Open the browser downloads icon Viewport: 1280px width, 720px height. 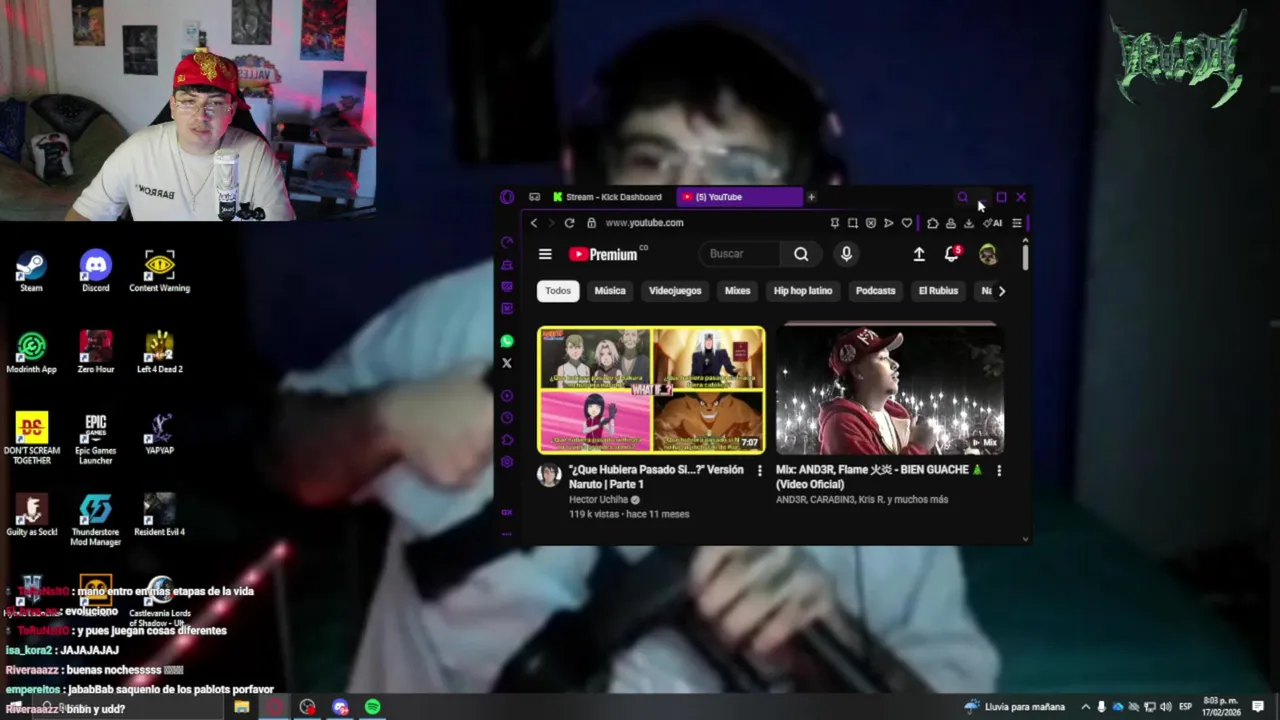[x=968, y=223]
